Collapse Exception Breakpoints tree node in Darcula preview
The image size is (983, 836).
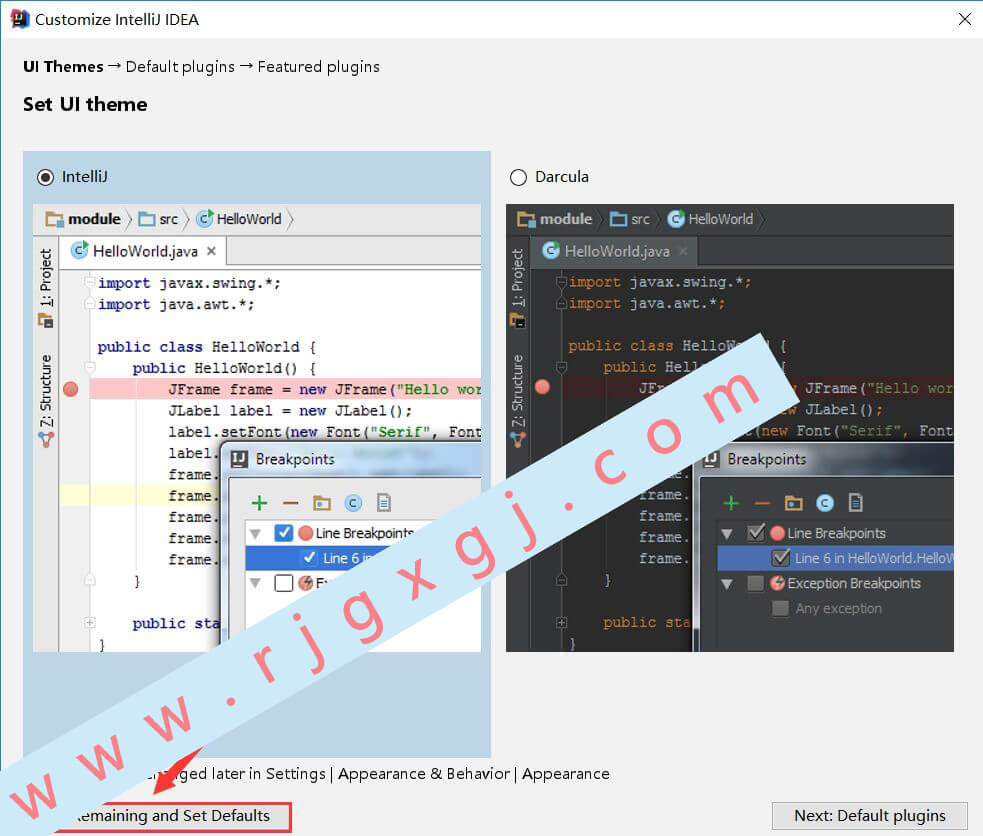click(x=727, y=584)
